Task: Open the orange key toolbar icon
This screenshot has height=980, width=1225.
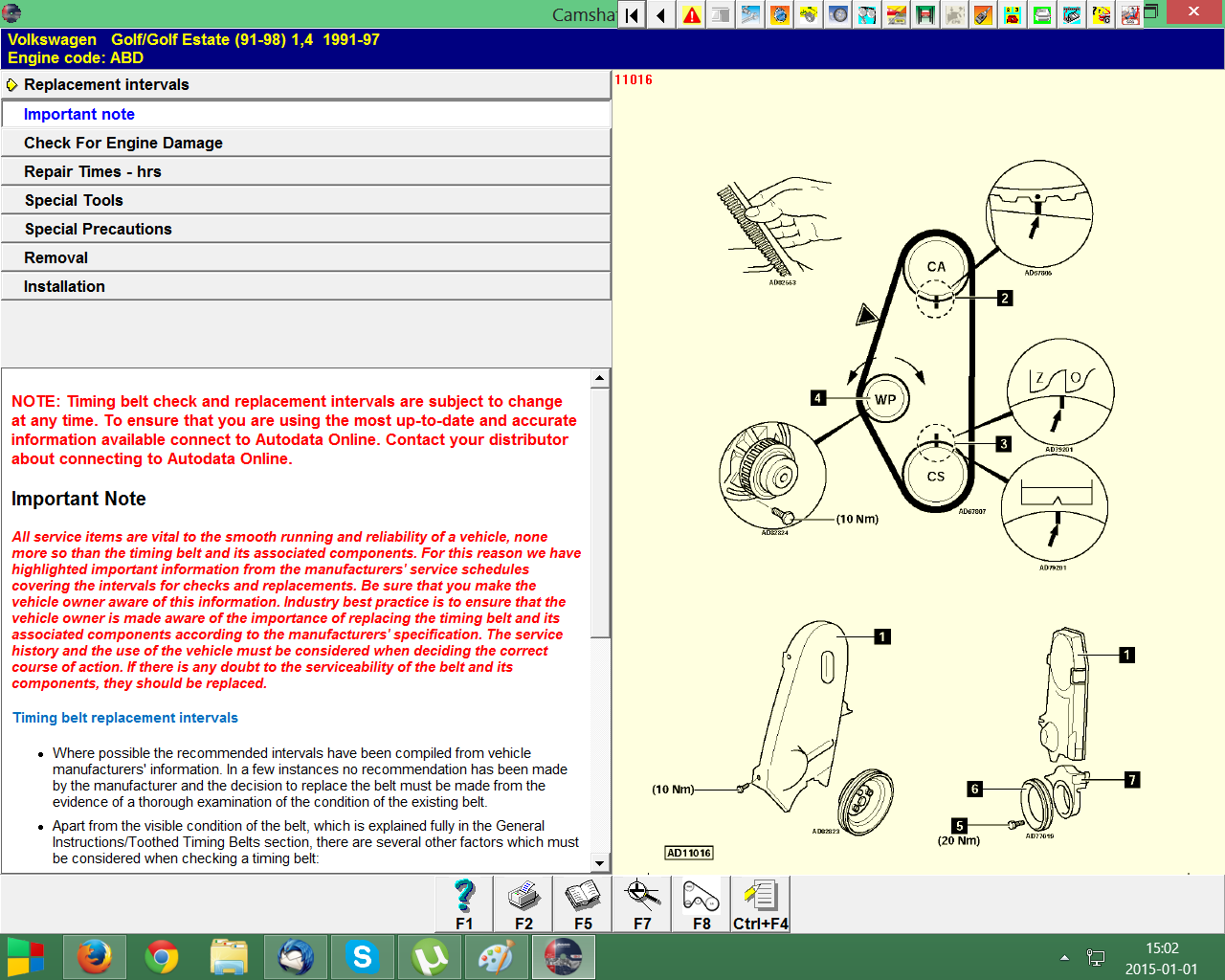Action: tap(984, 14)
